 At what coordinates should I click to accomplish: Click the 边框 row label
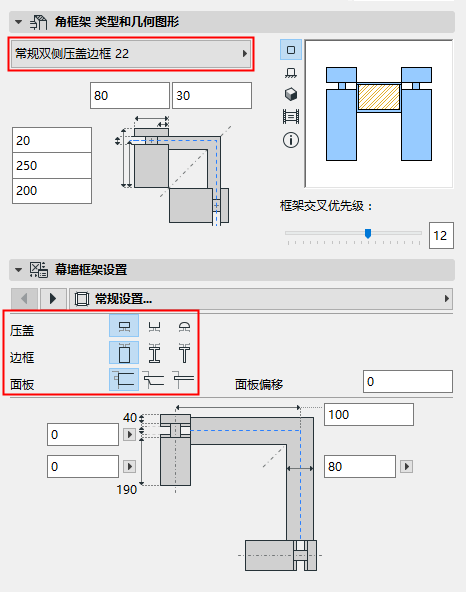[x=22, y=358]
